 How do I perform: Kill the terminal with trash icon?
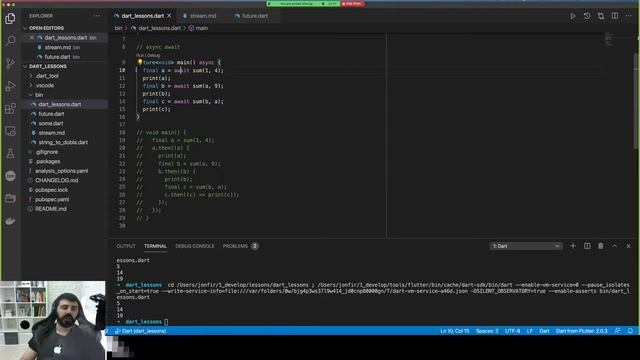[x=601, y=246]
